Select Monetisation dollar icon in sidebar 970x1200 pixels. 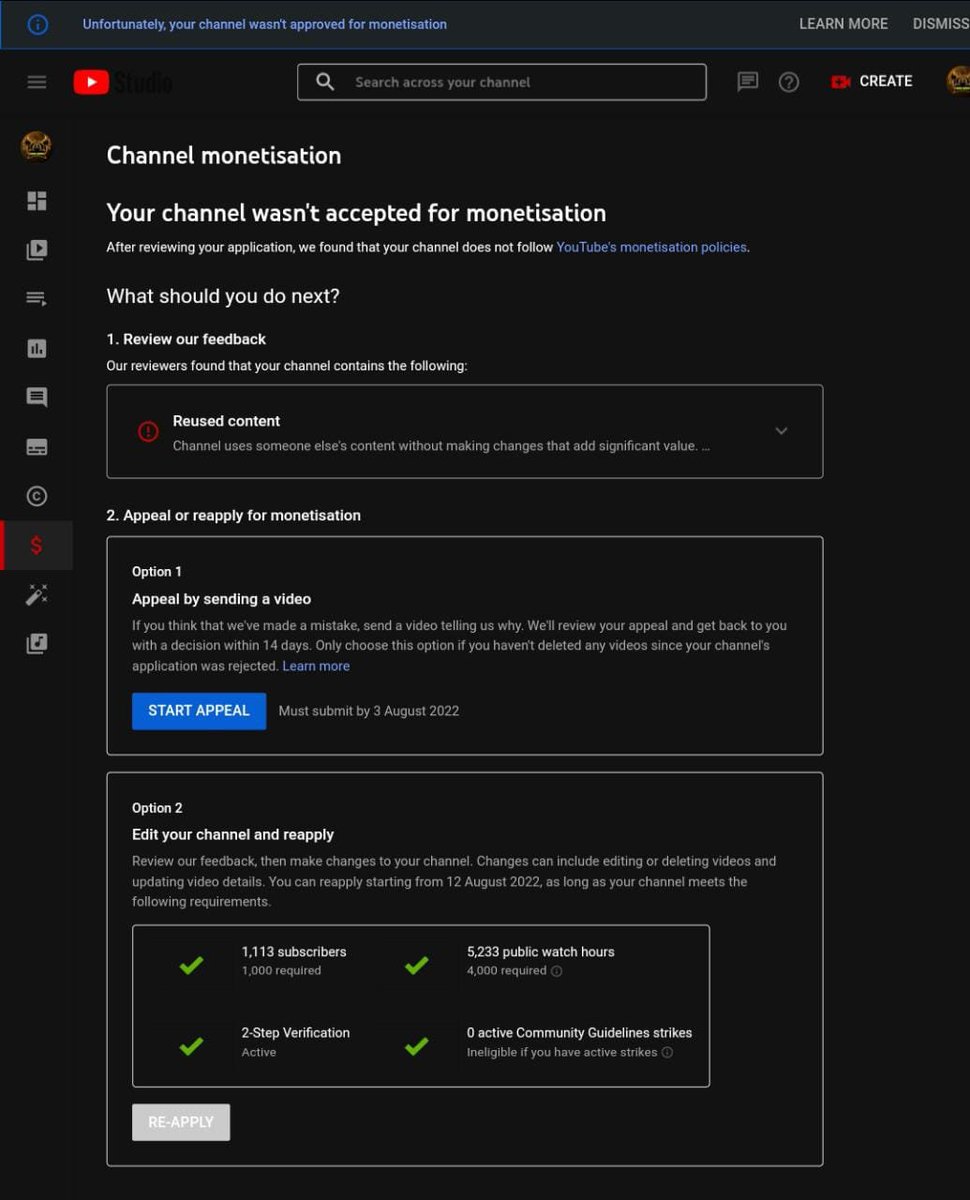click(37, 545)
